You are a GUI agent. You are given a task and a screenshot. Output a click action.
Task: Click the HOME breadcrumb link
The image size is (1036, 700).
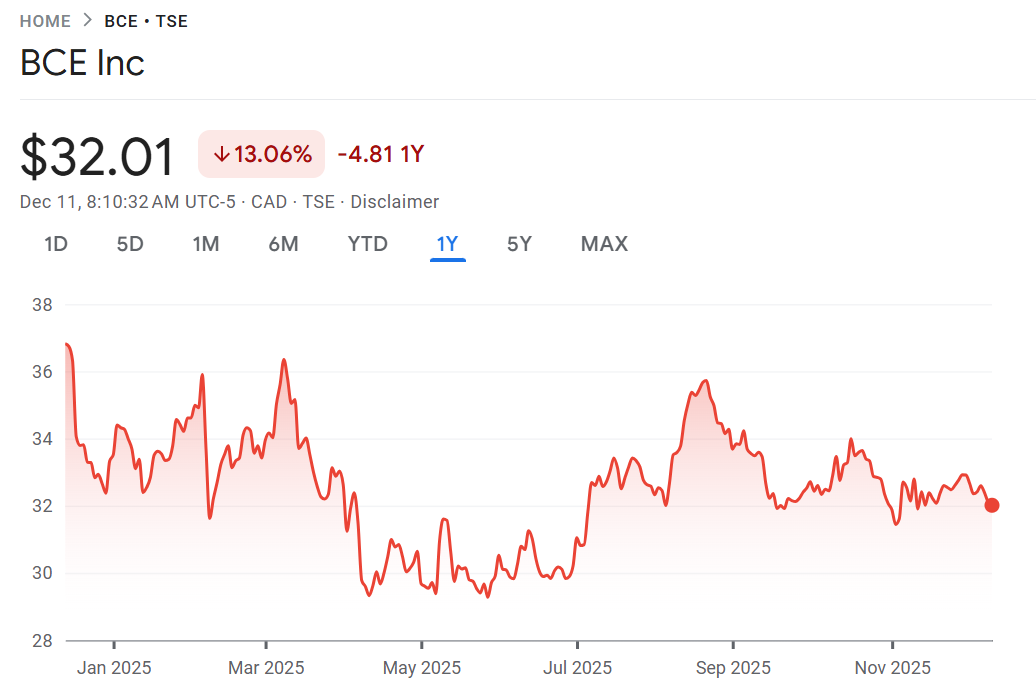(45, 21)
